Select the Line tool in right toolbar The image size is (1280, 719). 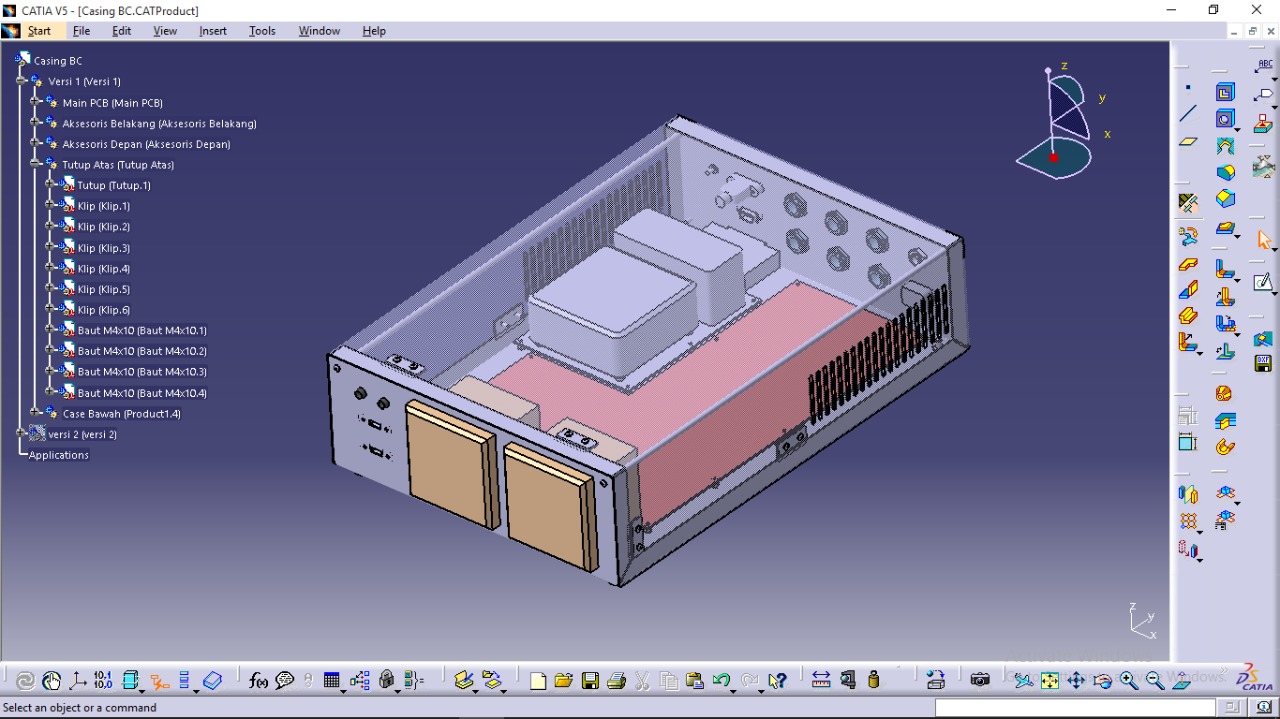[1188, 115]
